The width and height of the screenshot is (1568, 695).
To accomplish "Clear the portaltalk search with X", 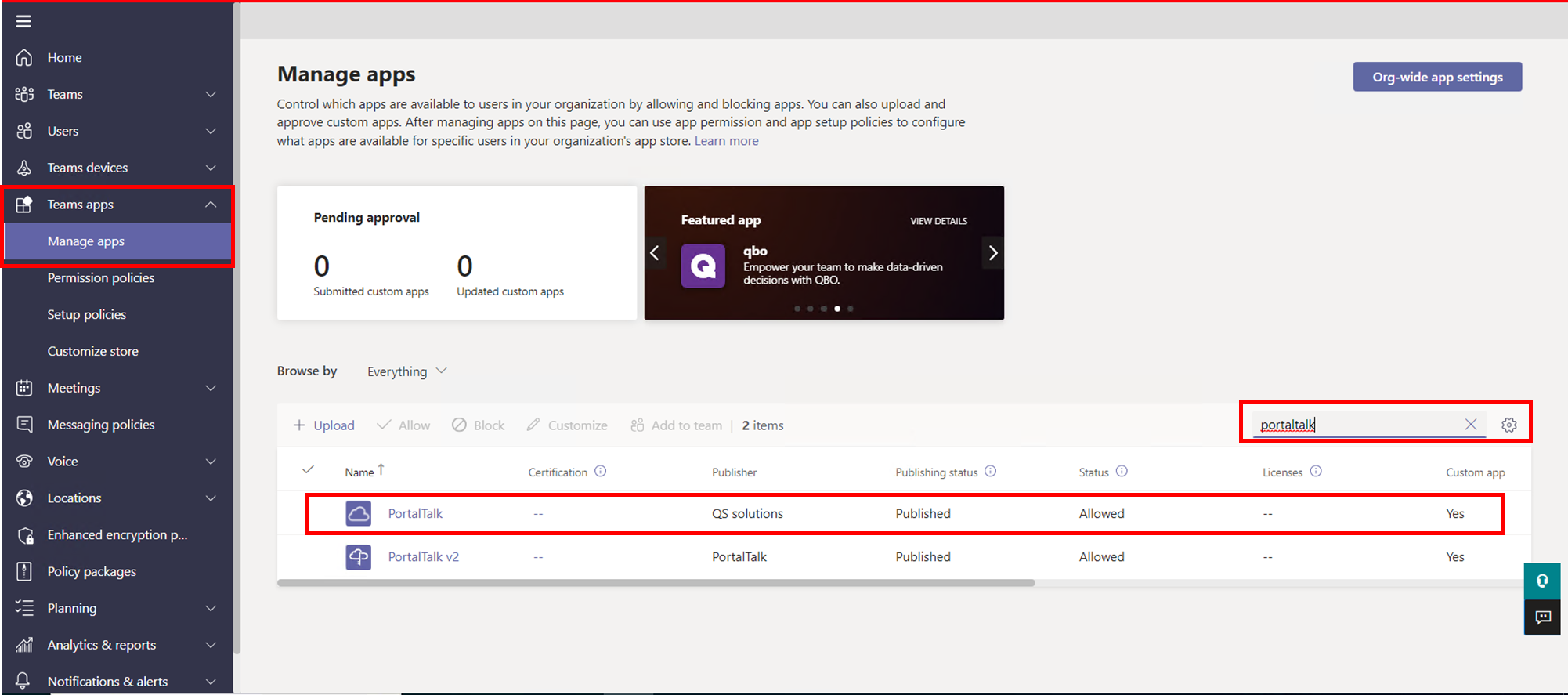I will pos(1471,424).
